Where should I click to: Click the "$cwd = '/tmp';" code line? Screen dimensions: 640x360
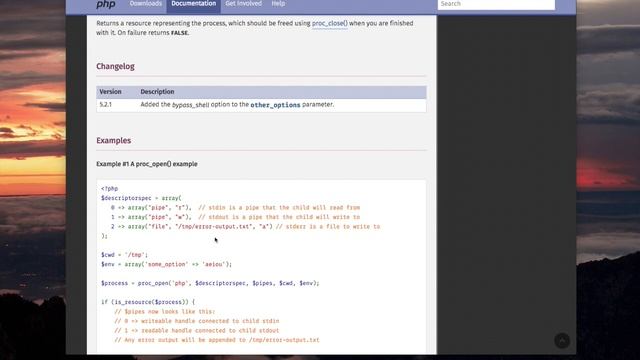(x=124, y=255)
